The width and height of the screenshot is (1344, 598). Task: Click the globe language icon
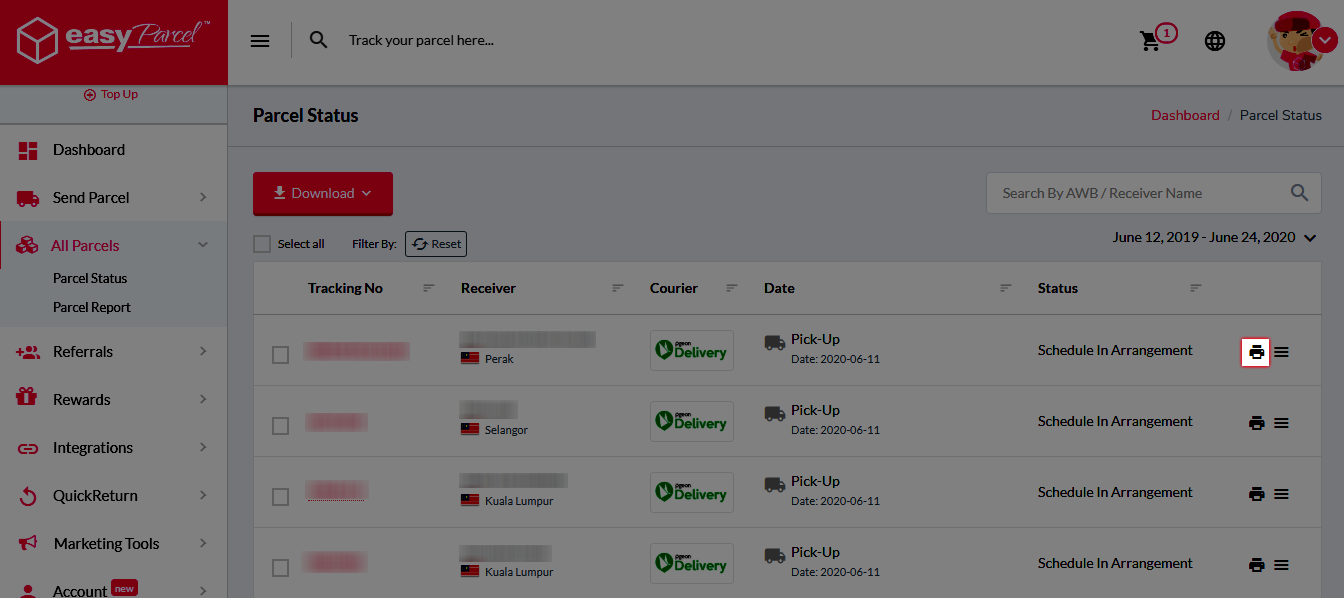[x=1215, y=41]
